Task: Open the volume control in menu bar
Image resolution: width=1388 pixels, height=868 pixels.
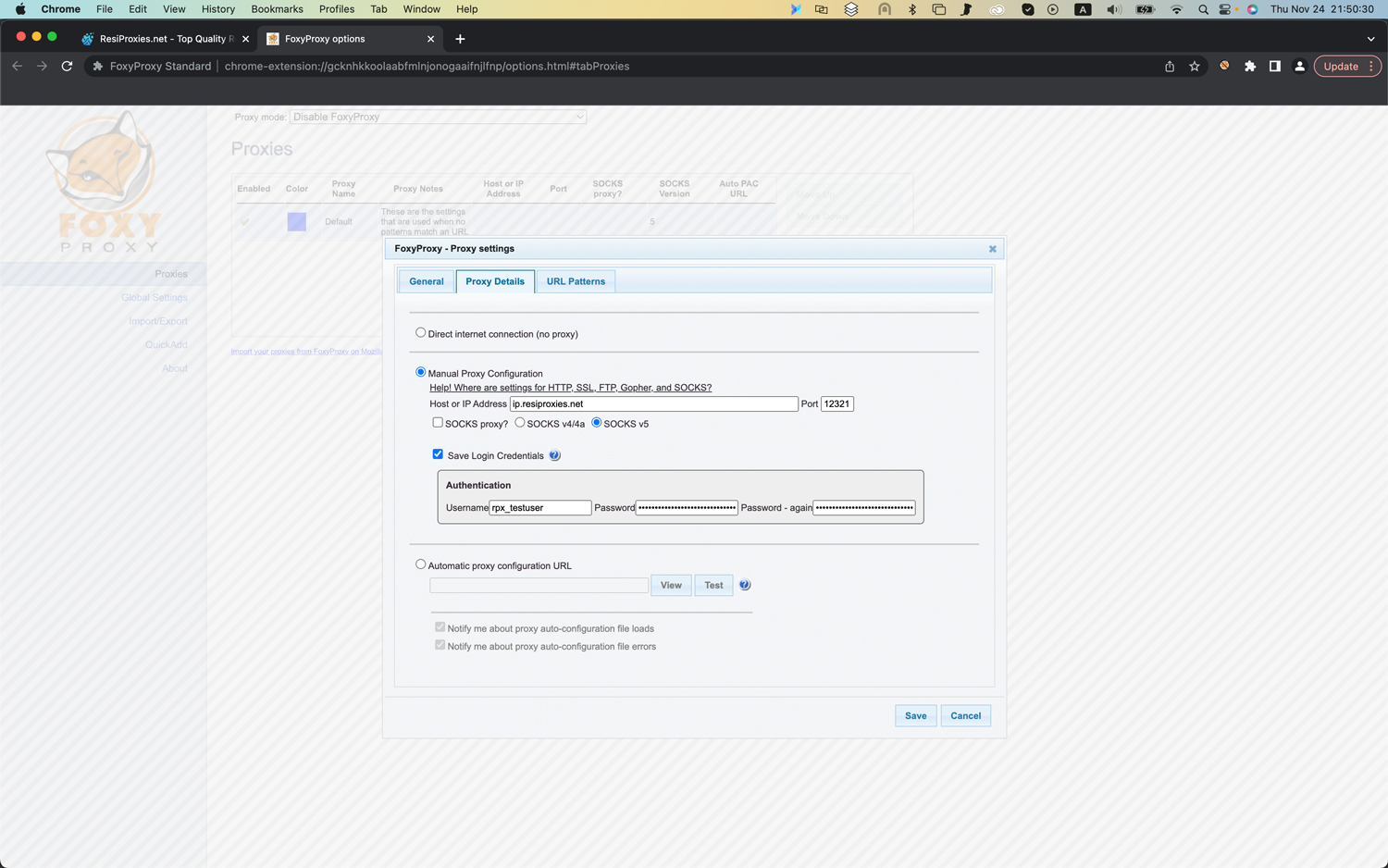Action: (x=1113, y=9)
